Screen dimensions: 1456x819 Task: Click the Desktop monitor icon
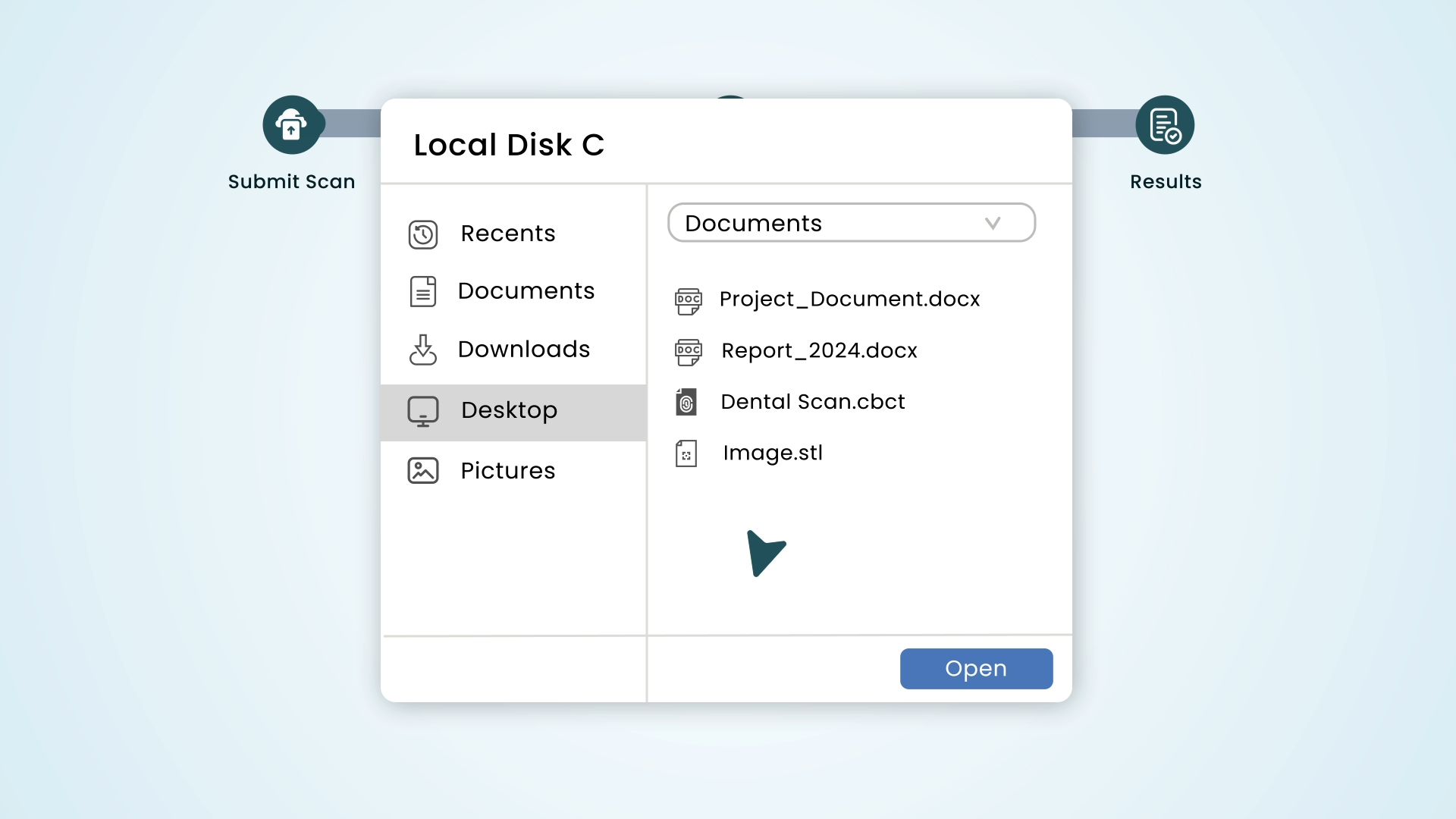click(x=423, y=411)
